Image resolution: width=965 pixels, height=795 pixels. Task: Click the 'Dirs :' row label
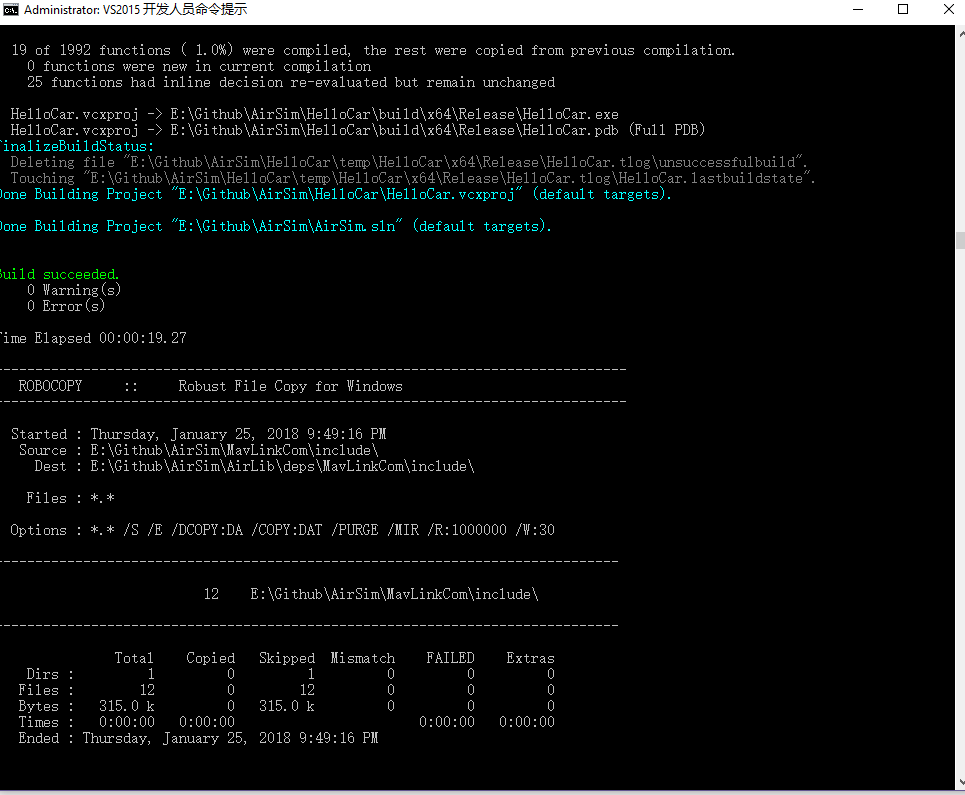coord(50,674)
